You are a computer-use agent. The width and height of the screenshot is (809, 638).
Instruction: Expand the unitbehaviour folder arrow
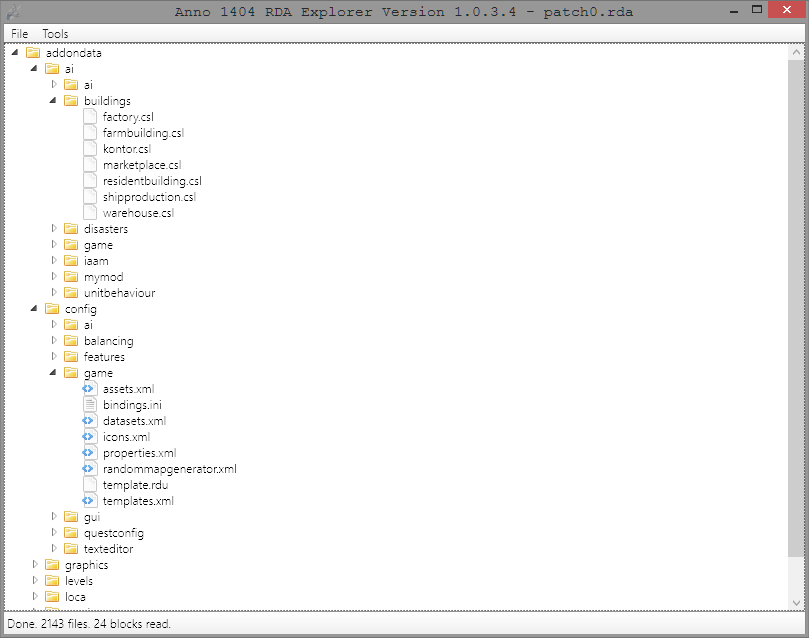(x=54, y=292)
